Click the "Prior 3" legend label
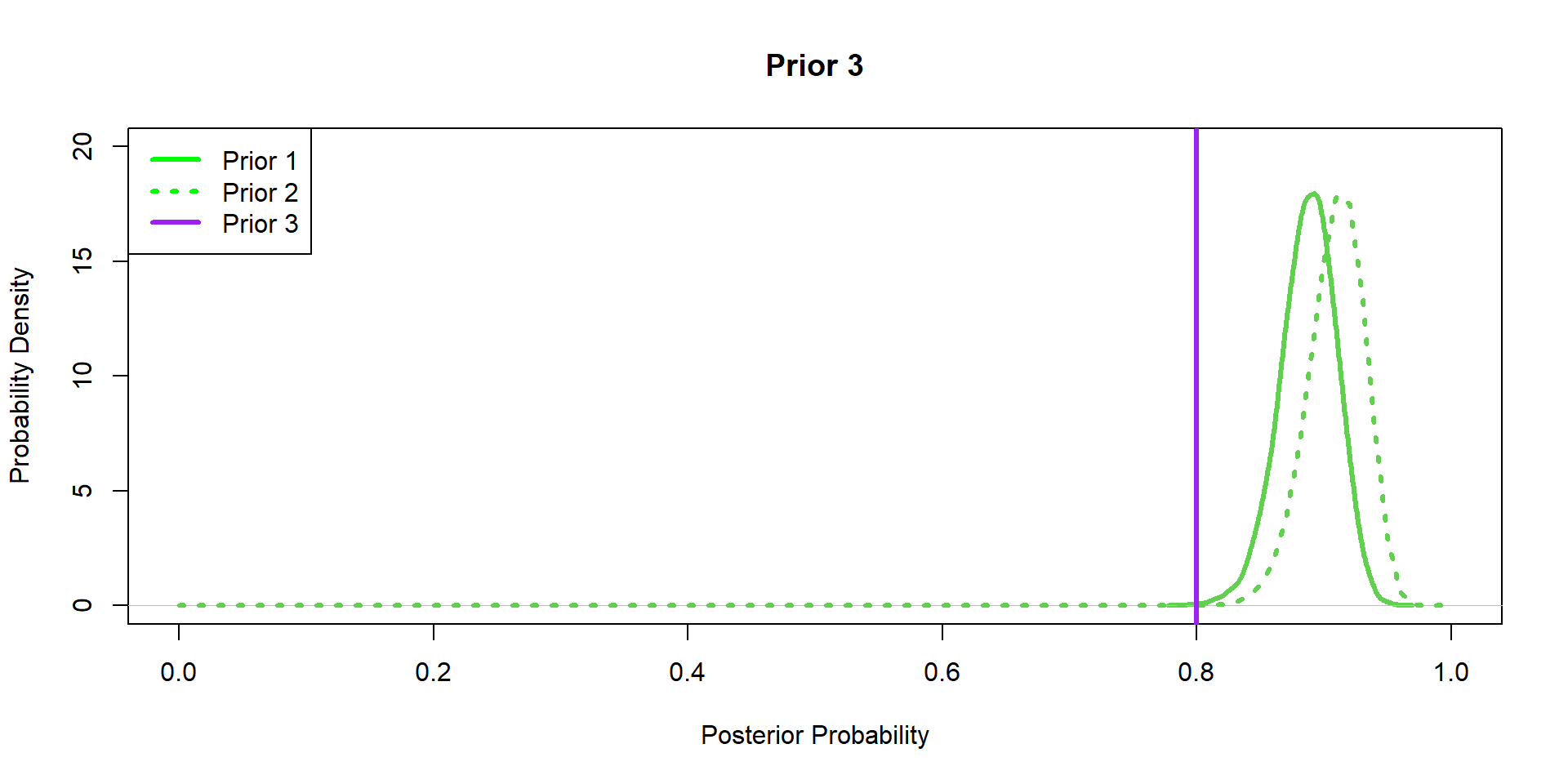 (260, 224)
